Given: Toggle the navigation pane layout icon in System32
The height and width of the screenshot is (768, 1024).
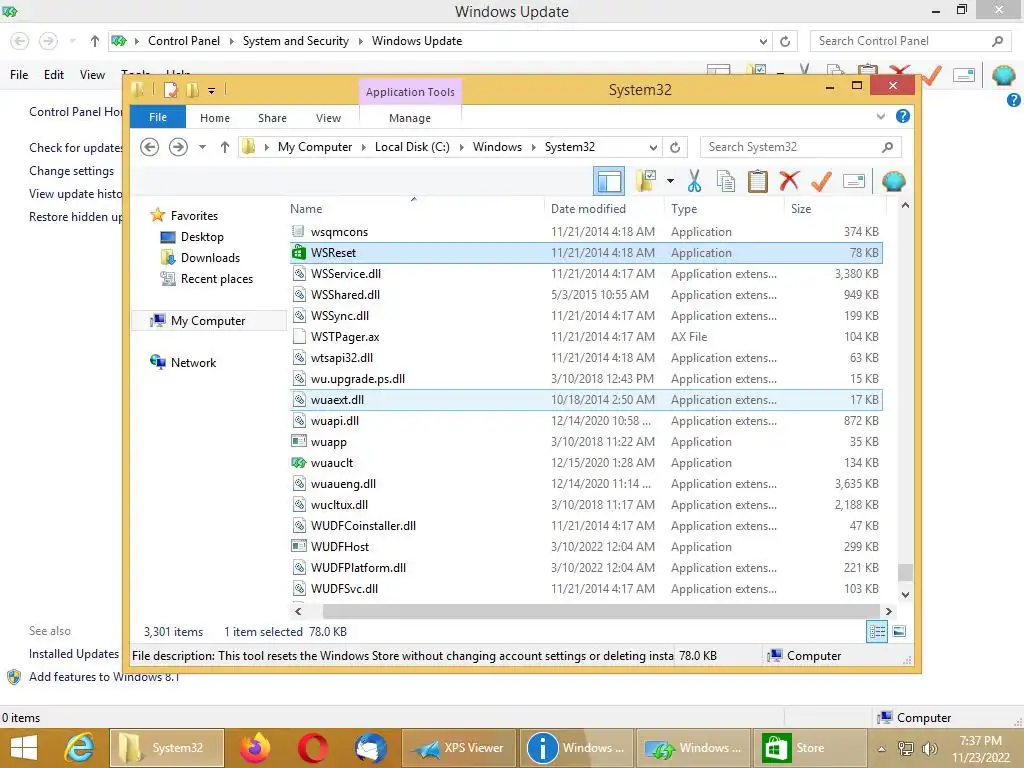Looking at the screenshot, I should click(609, 181).
